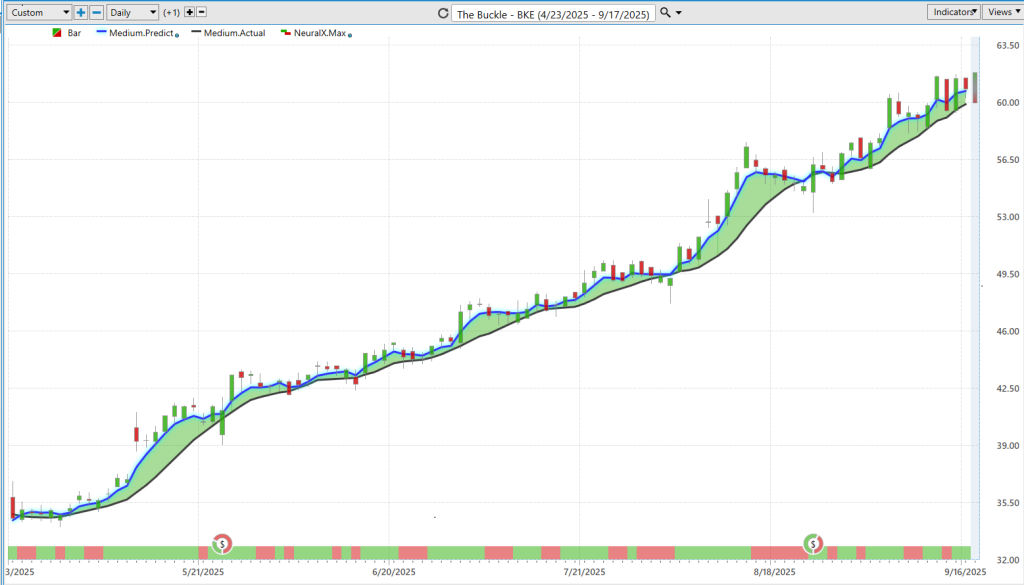
Task: Open the Custom date range dropdown
Action: pyautogui.click(x=39, y=12)
